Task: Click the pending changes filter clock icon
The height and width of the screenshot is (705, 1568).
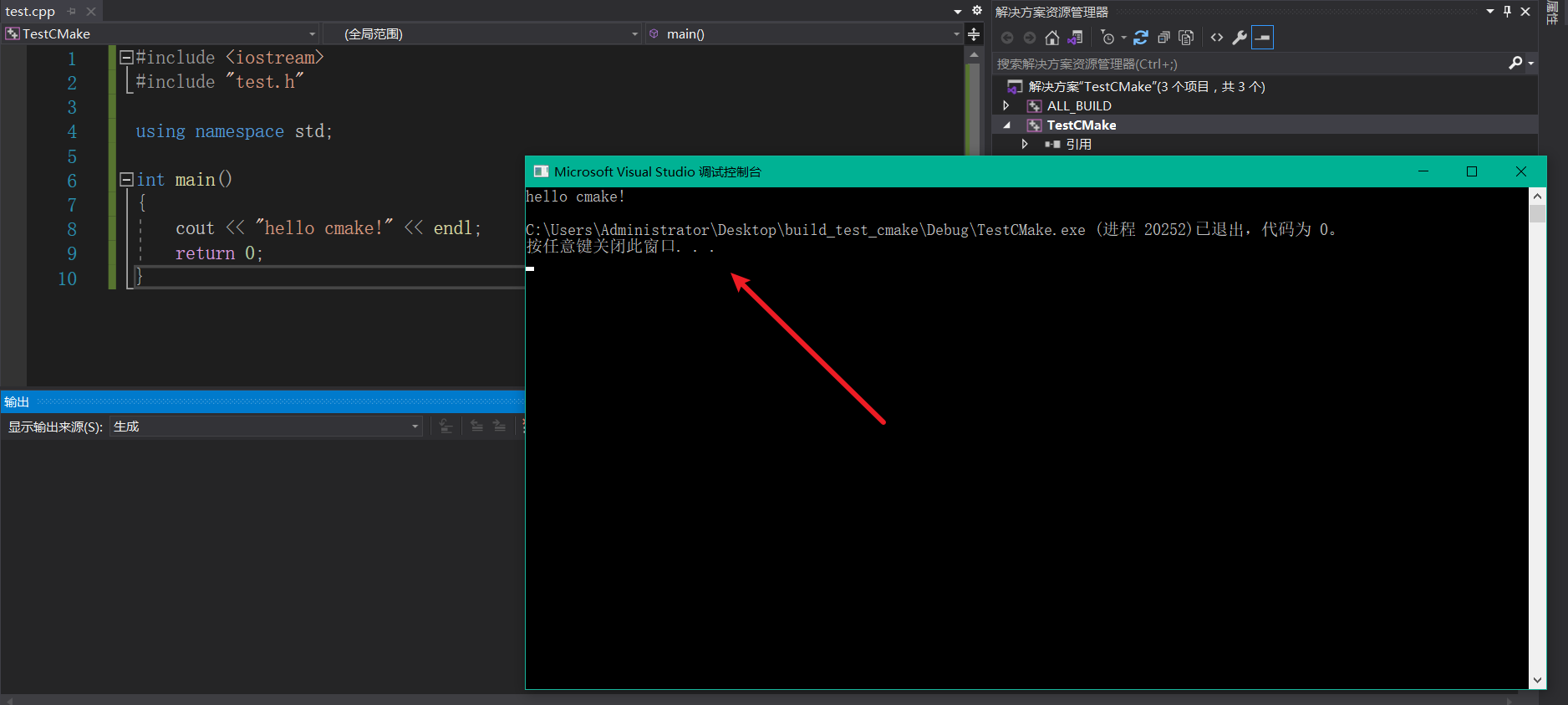Action: (x=1108, y=38)
